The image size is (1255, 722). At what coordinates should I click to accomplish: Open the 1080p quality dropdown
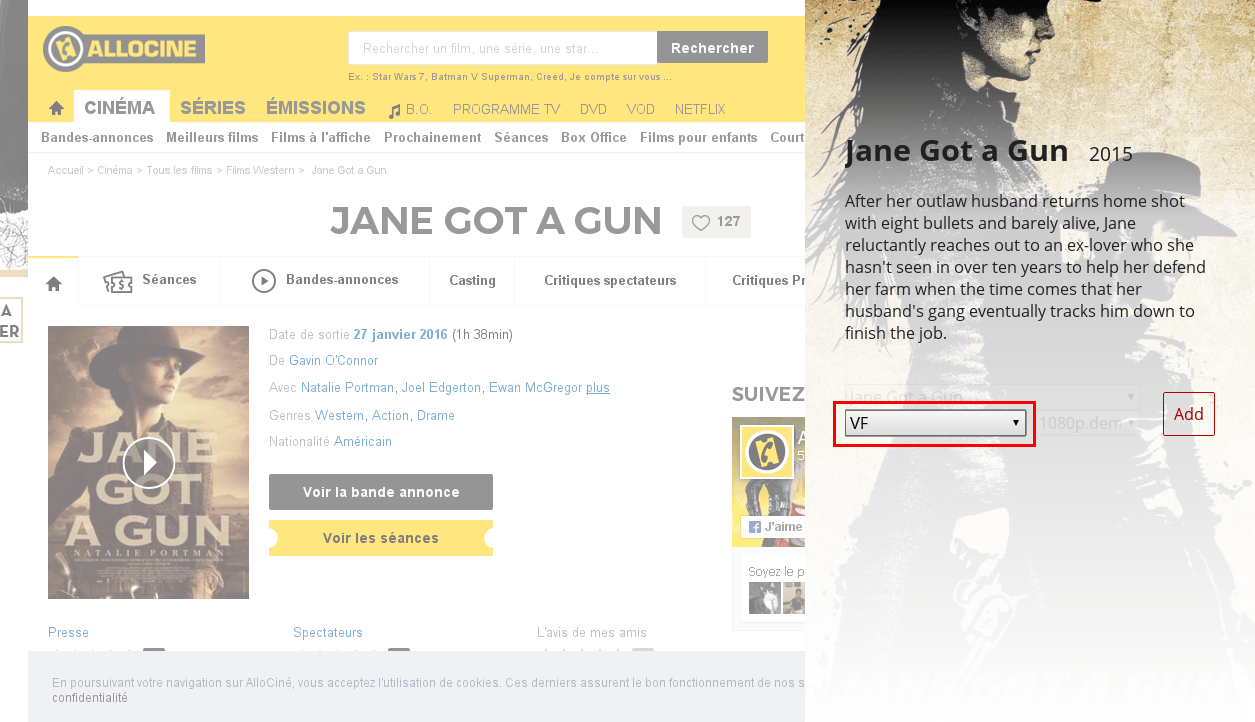[1087, 423]
